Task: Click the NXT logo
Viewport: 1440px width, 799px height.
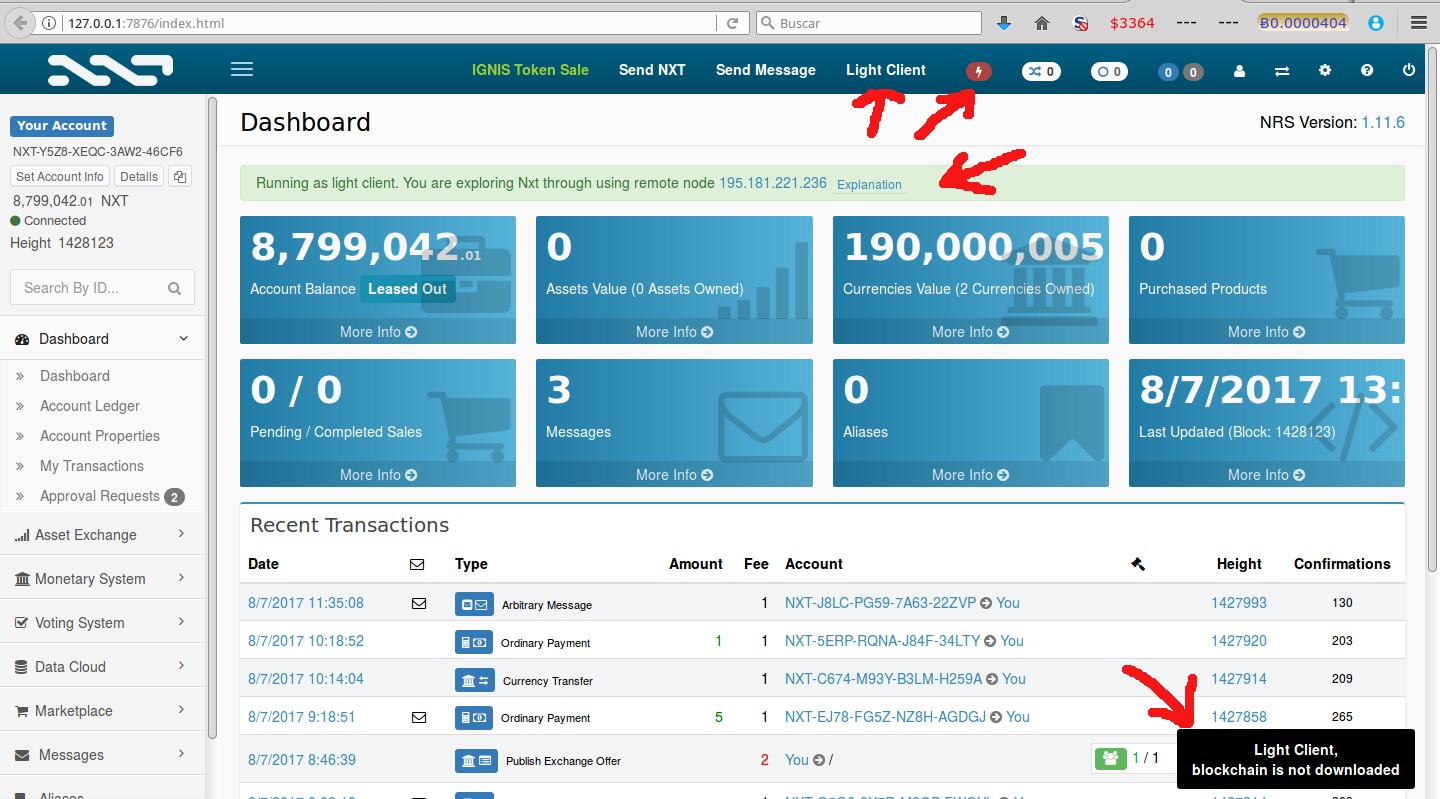Action: click(x=110, y=69)
